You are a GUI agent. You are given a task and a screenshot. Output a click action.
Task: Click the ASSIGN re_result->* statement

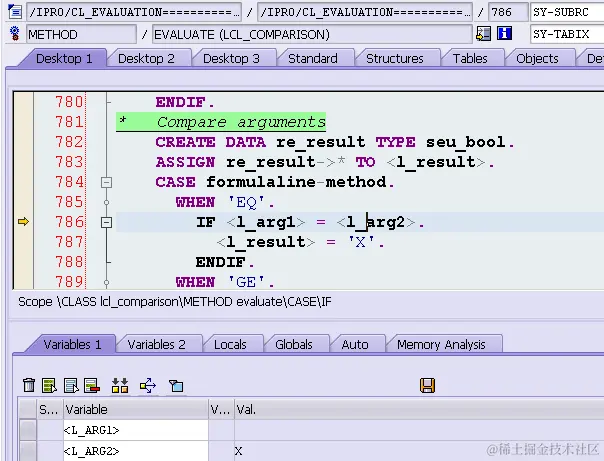[x=325, y=162]
